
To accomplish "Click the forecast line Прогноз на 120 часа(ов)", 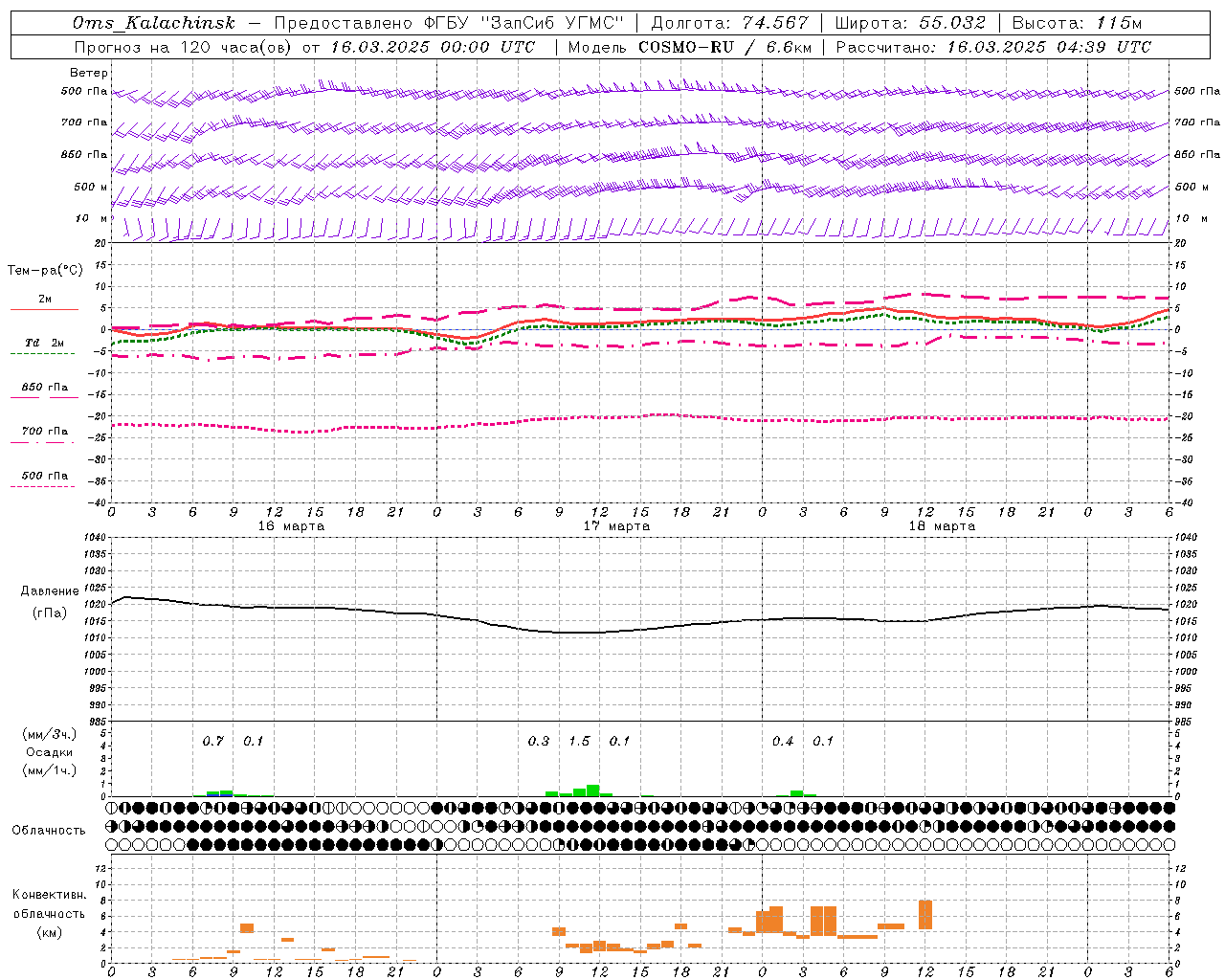I will 184,47.
